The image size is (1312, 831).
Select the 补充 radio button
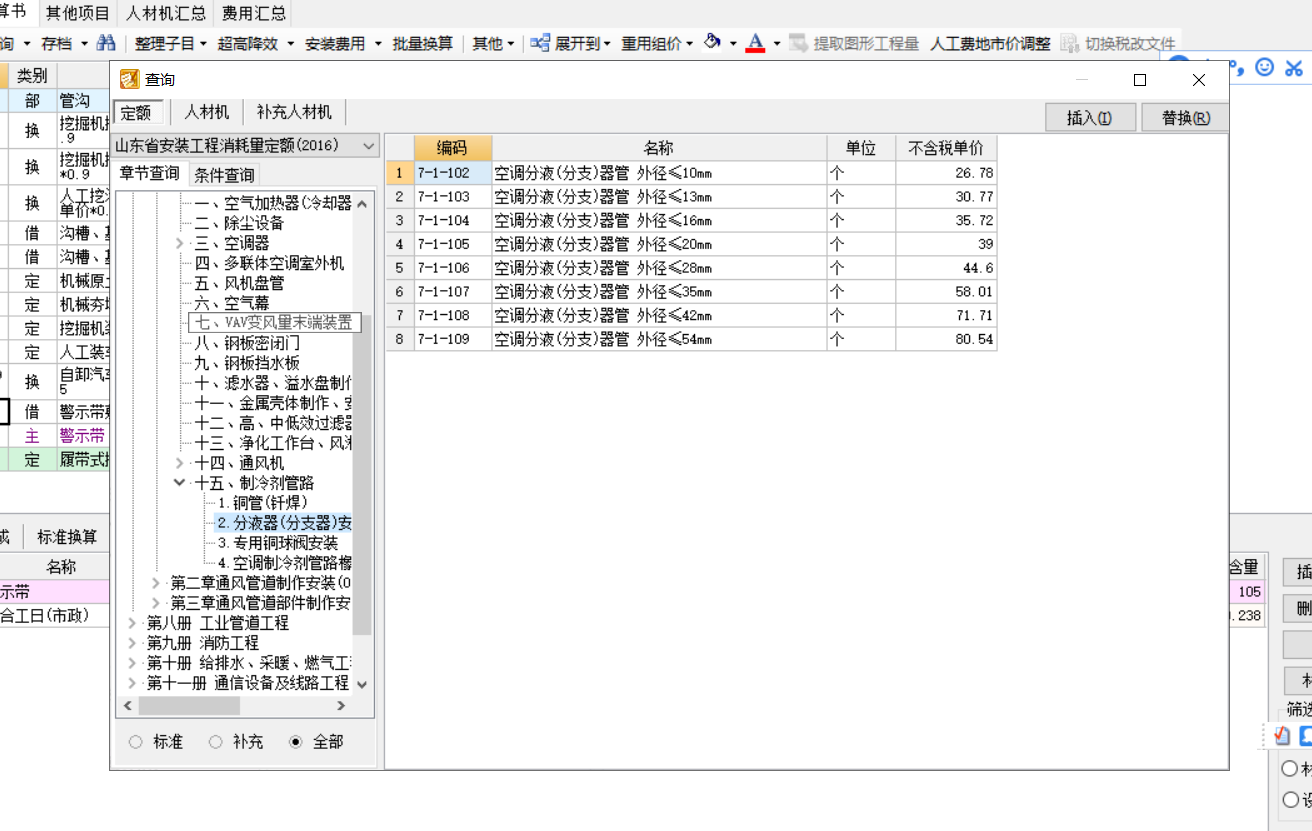tap(216, 742)
